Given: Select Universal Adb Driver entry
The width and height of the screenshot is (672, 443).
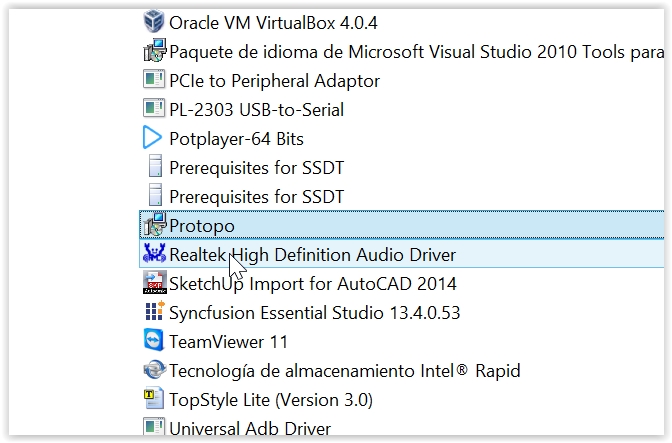Looking at the screenshot, I should [250, 428].
